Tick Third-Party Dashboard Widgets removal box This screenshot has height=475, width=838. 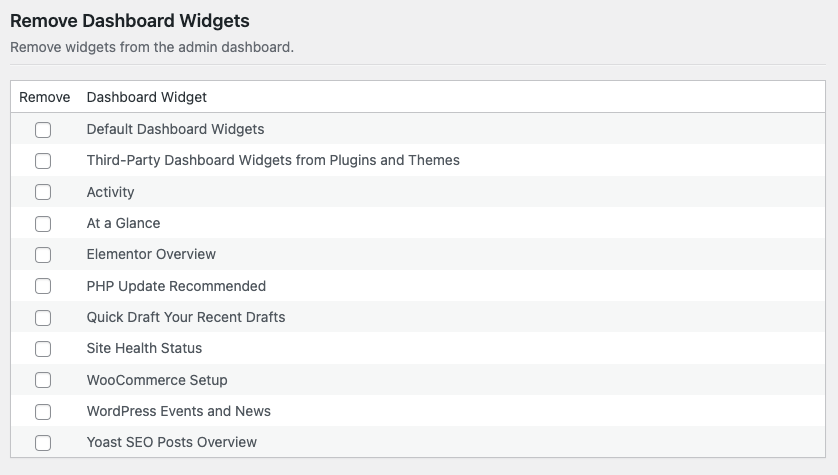[x=43, y=161]
